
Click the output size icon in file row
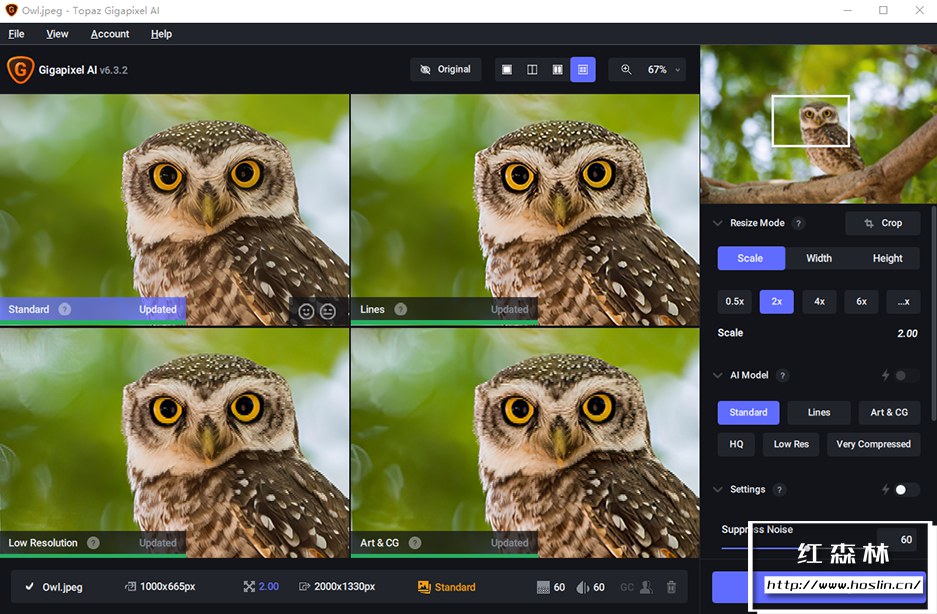point(304,587)
